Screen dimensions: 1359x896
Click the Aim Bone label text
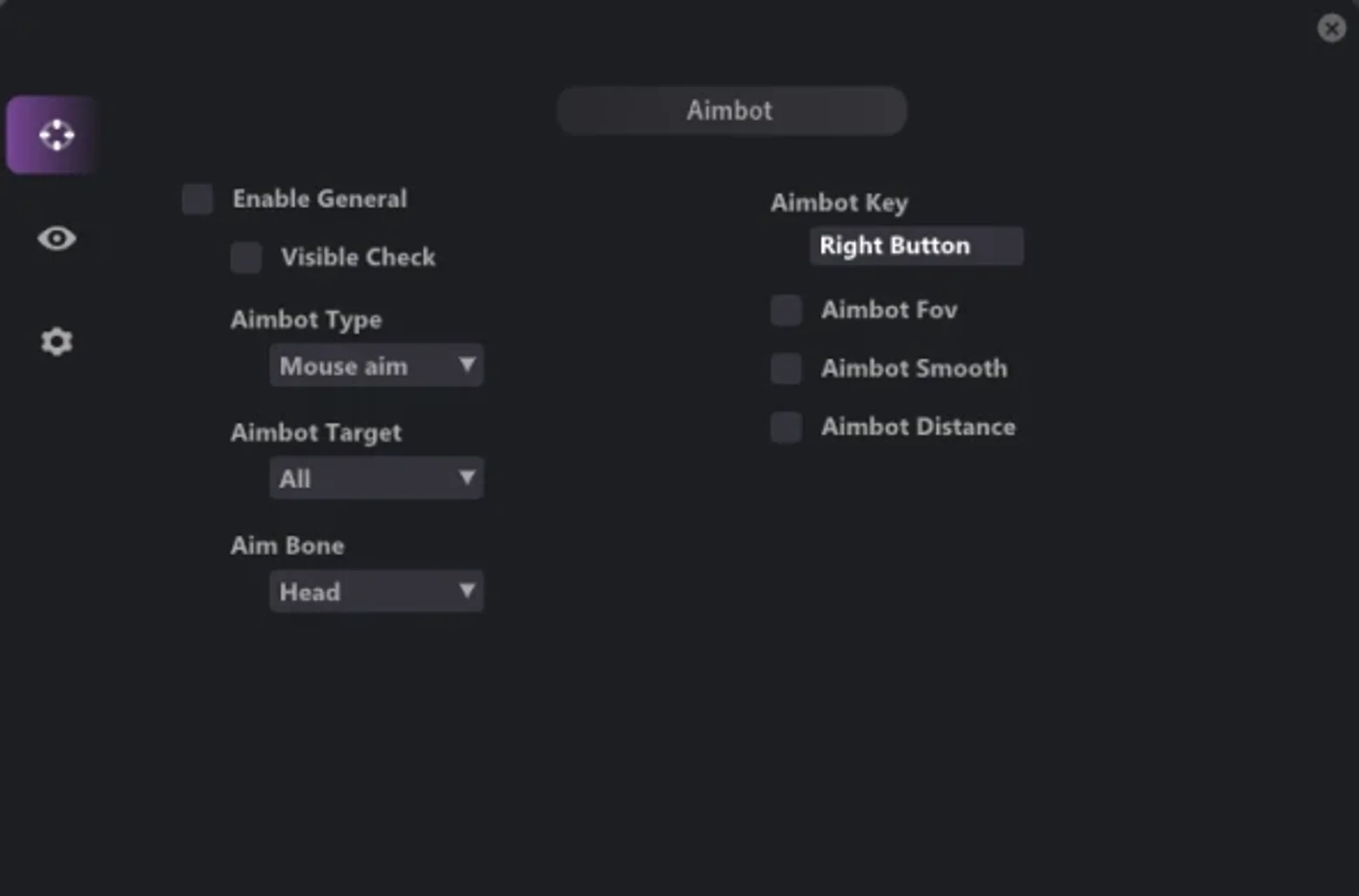click(287, 546)
